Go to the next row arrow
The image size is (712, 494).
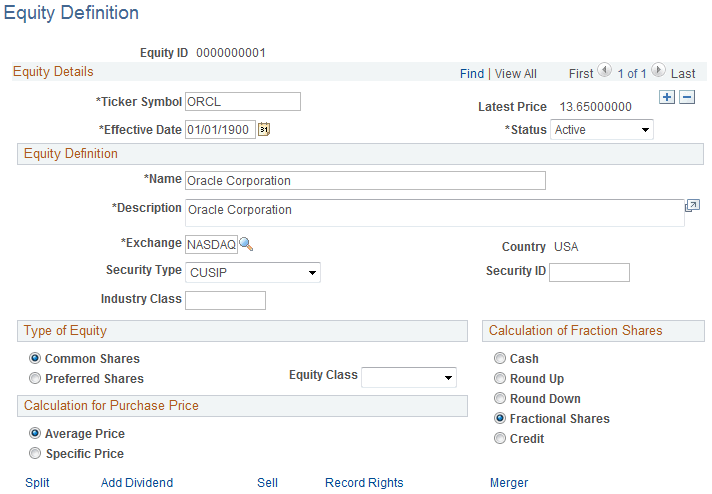click(x=658, y=71)
